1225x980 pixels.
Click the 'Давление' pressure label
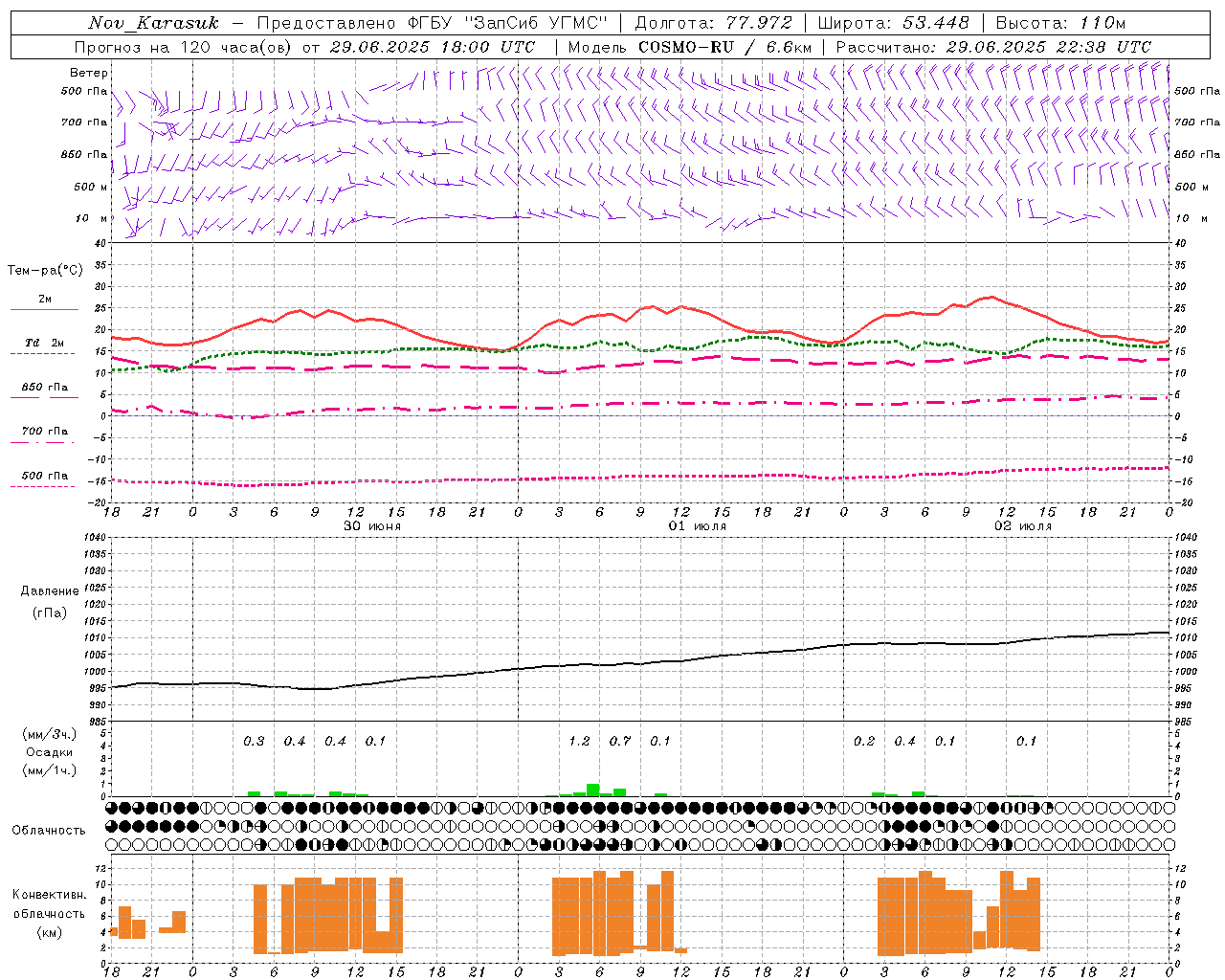pos(50,591)
